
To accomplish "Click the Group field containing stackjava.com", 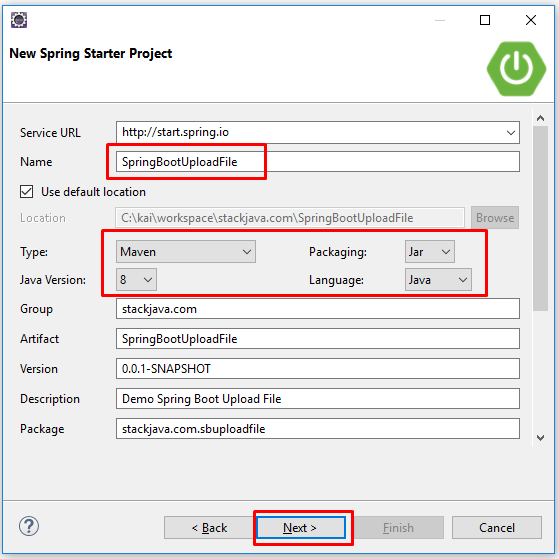I will click(318, 309).
